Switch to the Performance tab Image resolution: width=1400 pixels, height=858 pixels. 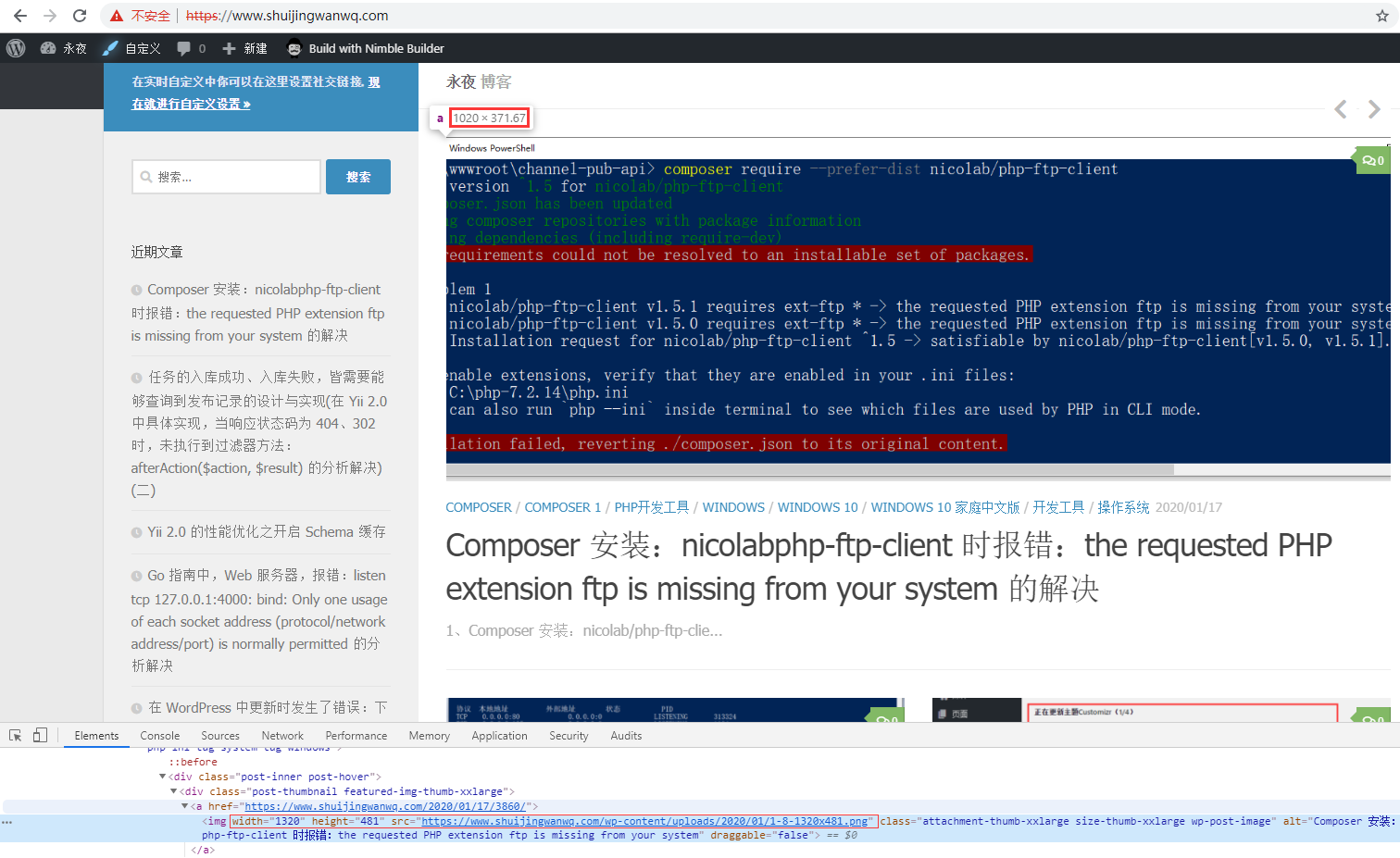(x=356, y=736)
